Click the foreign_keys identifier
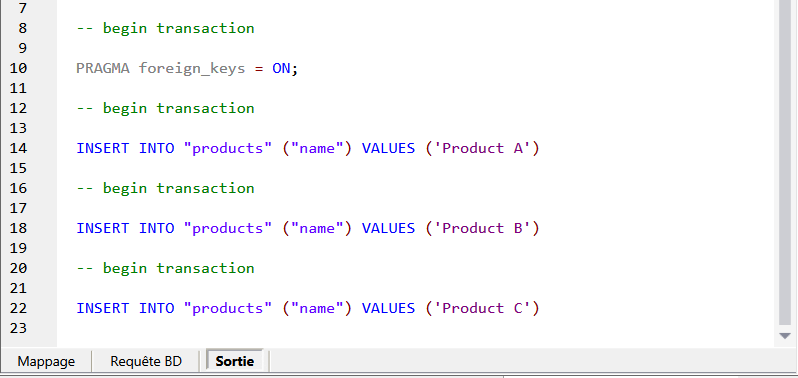 (192, 69)
